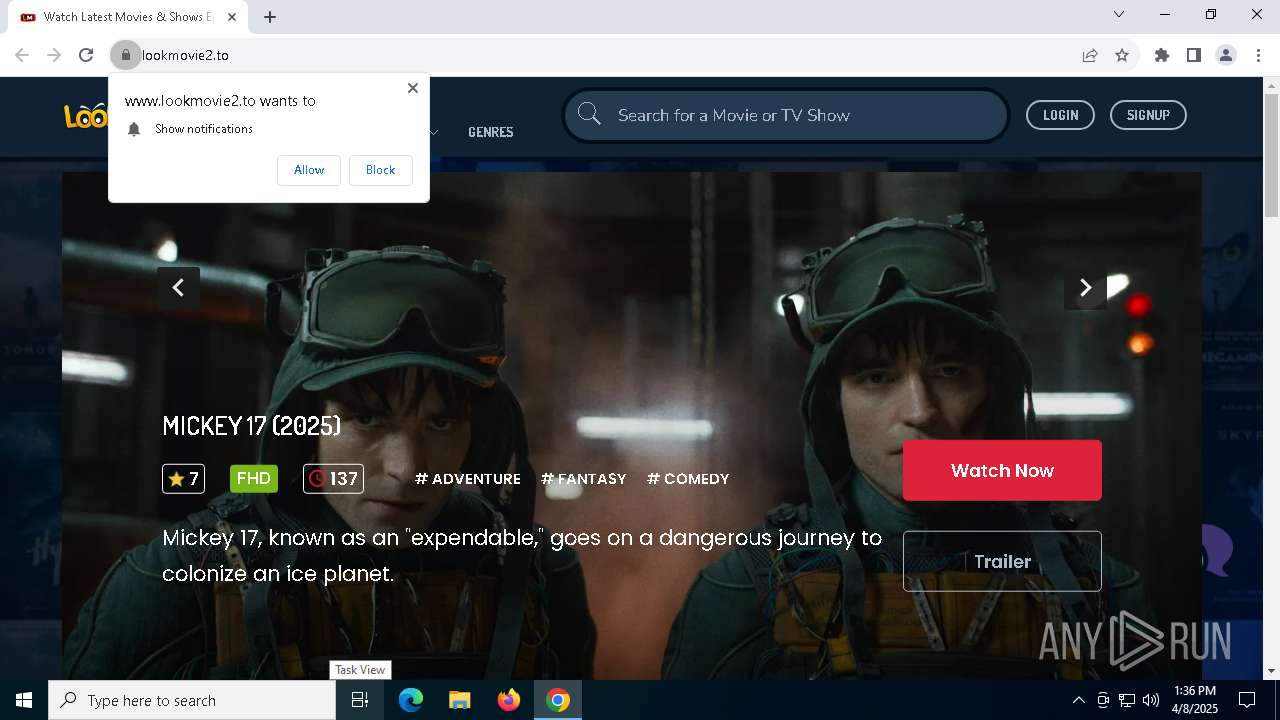
Task: Launch Microsoft Edge from taskbar
Action: (410, 700)
